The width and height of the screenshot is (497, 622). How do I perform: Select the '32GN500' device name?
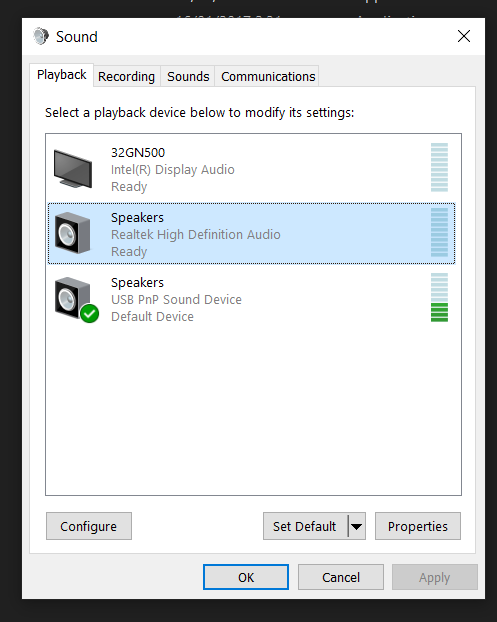coord(138,152)
